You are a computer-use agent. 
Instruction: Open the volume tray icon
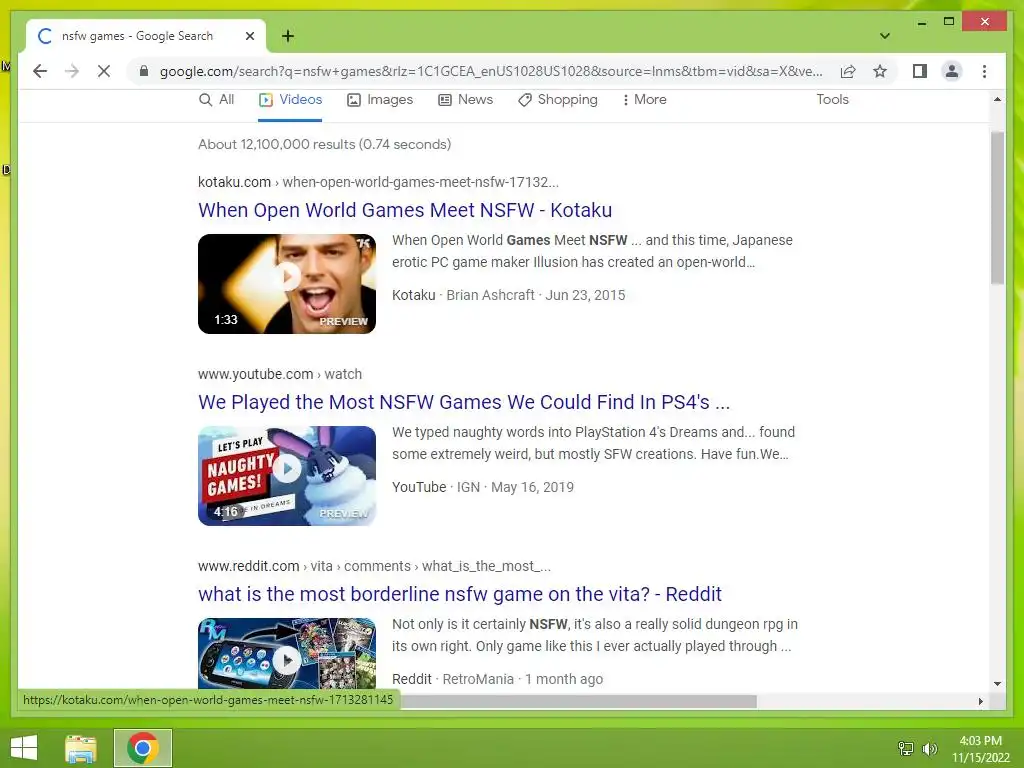(x=929, y=748)
